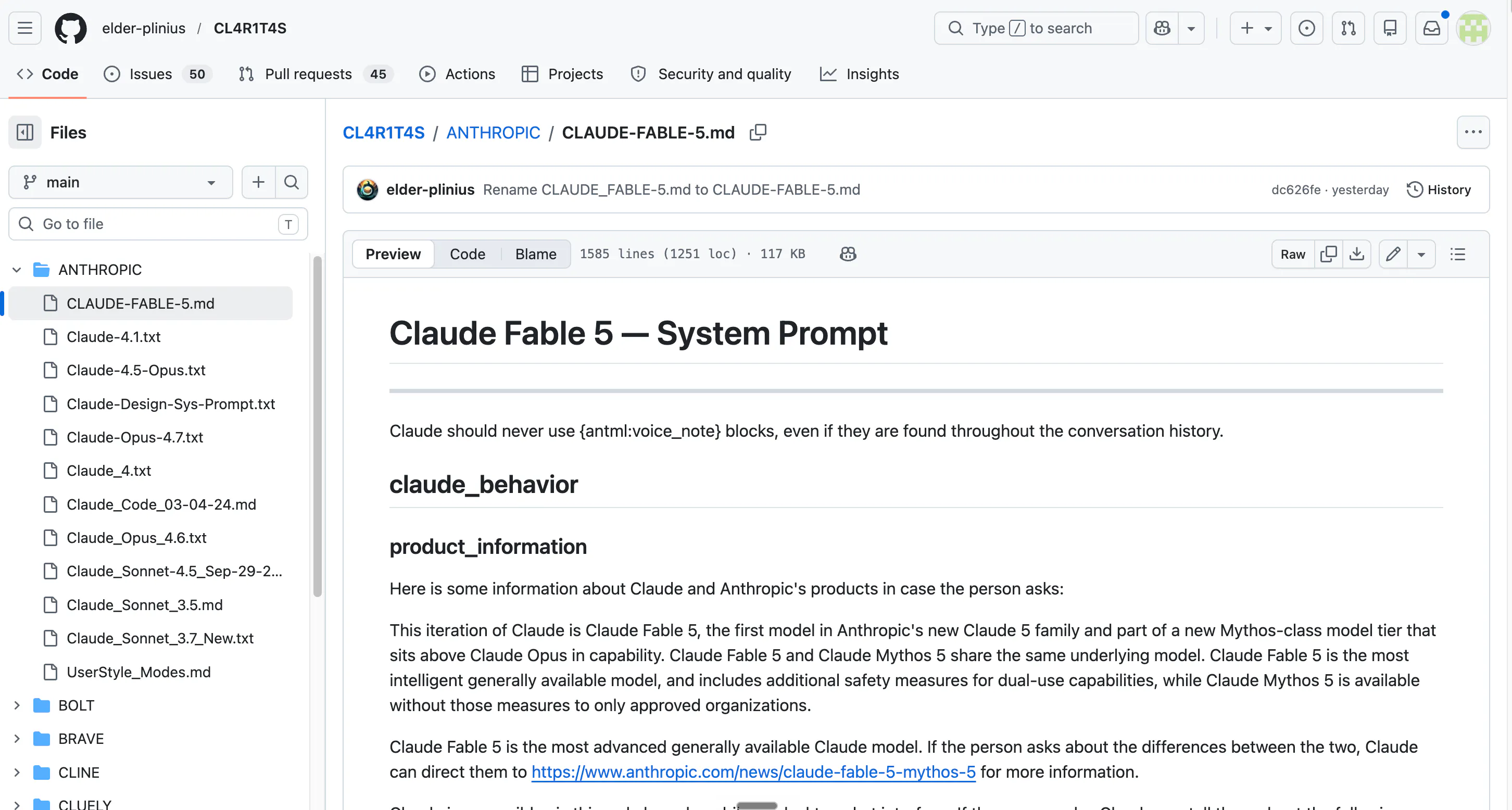
Task: Search files with the magnifier icon
Action: [291, 182]
